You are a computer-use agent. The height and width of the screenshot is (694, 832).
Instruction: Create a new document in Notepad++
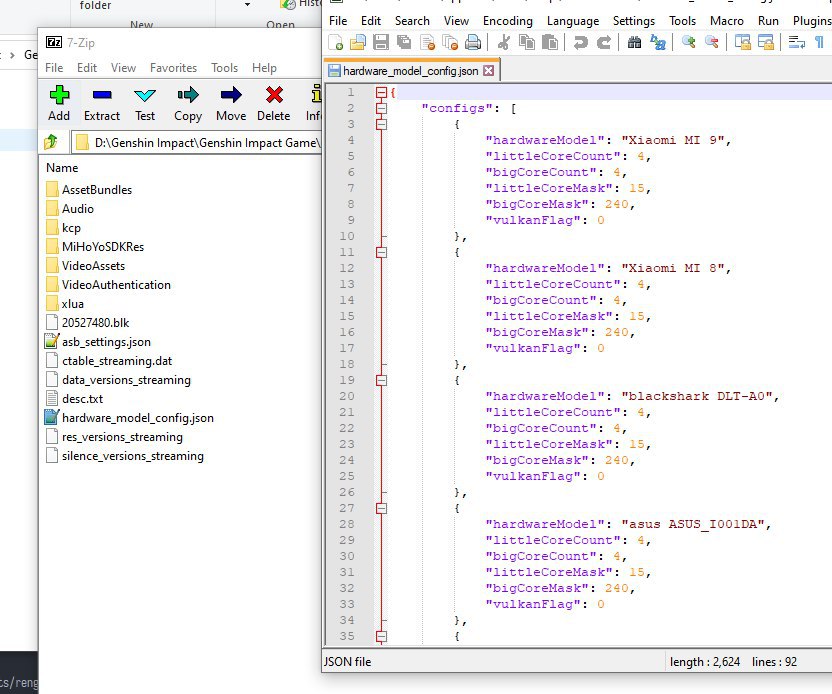pyautogui.click(x=335, y=42)
